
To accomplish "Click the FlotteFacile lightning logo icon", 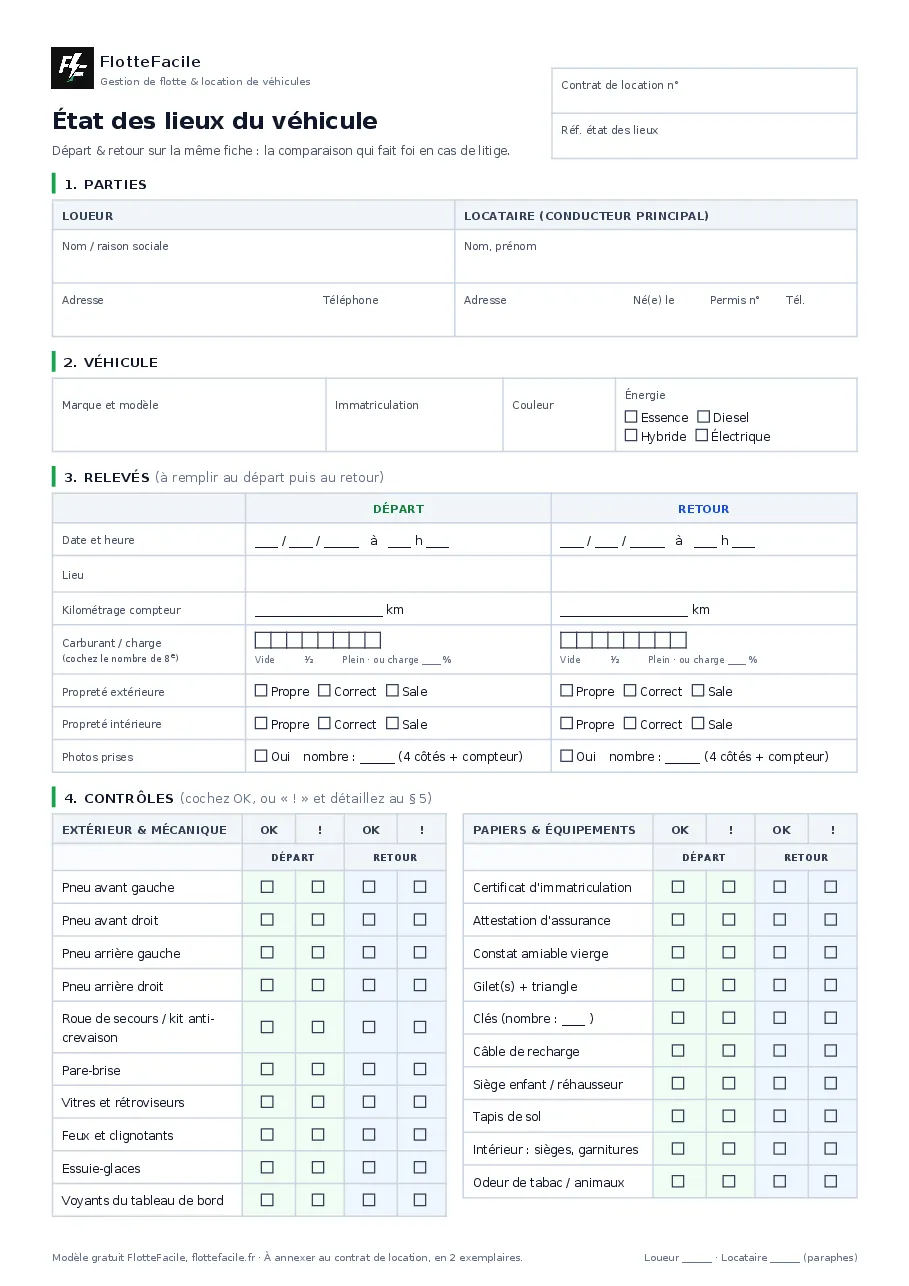I will click(72, 68).
